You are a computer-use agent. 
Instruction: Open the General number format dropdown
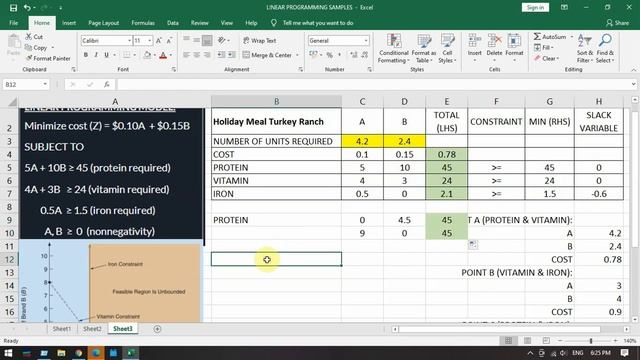coord(366,40)
